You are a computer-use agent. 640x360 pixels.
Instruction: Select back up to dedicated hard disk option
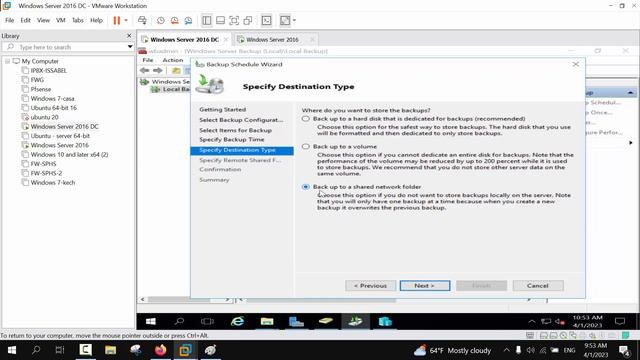(x=306, y=119)
